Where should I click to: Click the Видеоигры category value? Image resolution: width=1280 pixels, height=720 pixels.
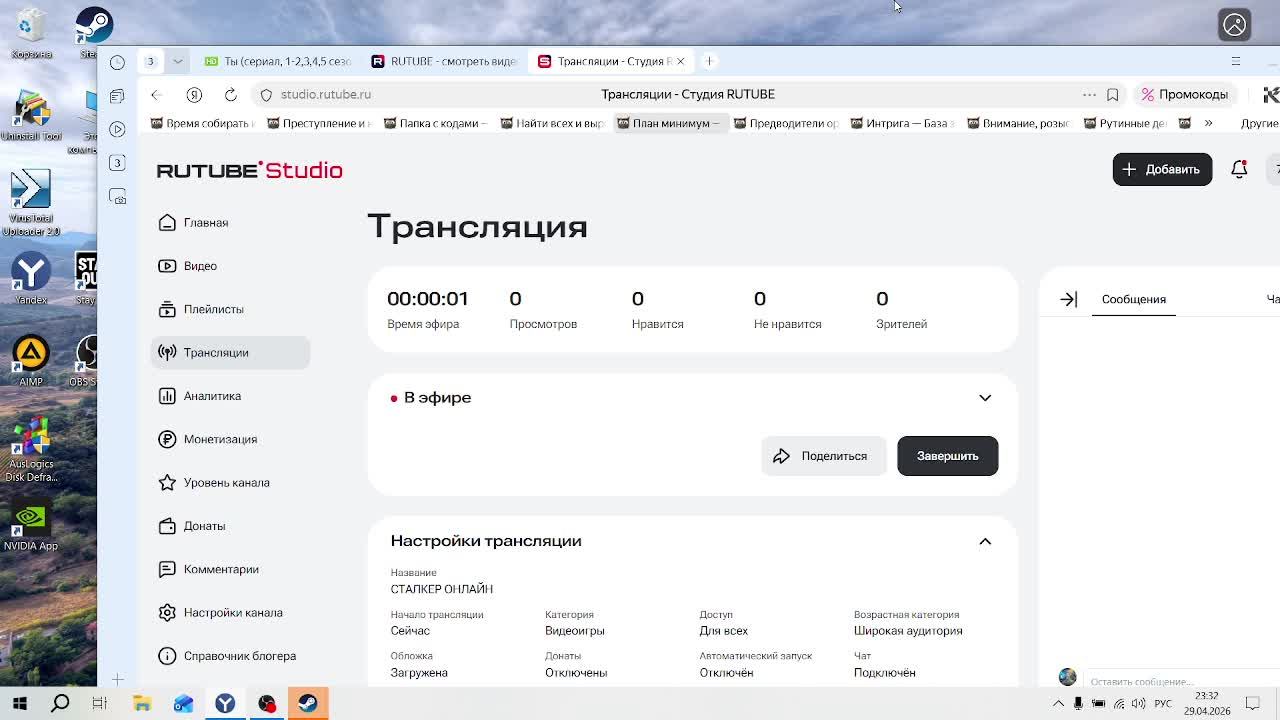click(x=575, y=631)
